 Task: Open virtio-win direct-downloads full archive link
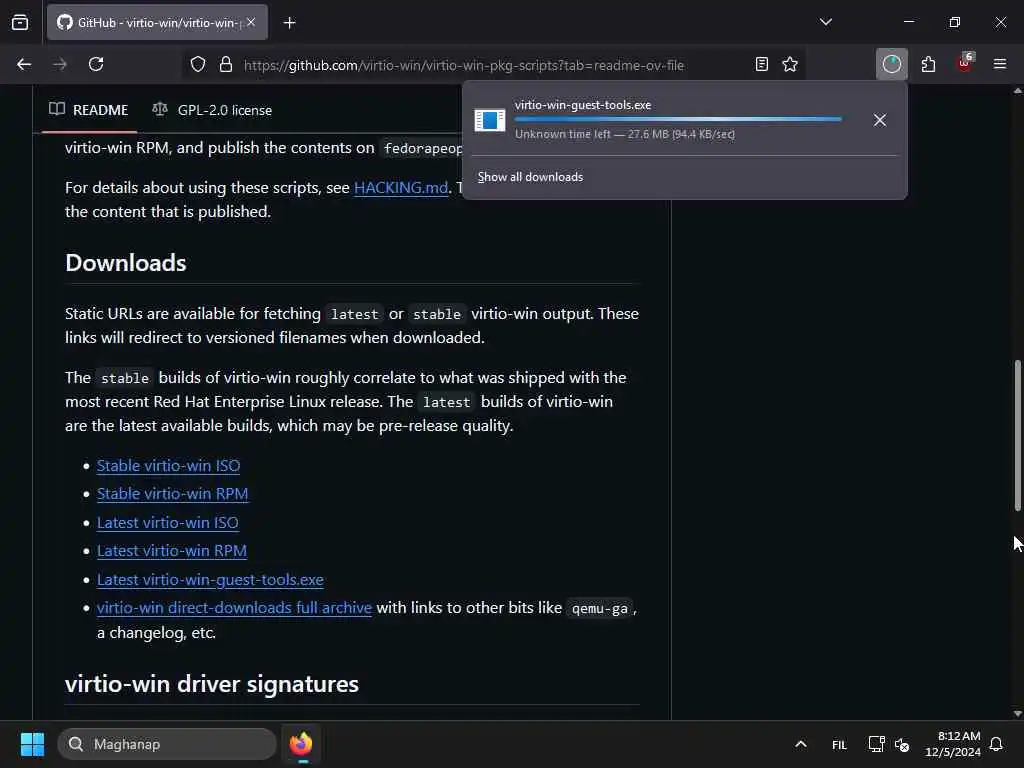coord(234,608)
